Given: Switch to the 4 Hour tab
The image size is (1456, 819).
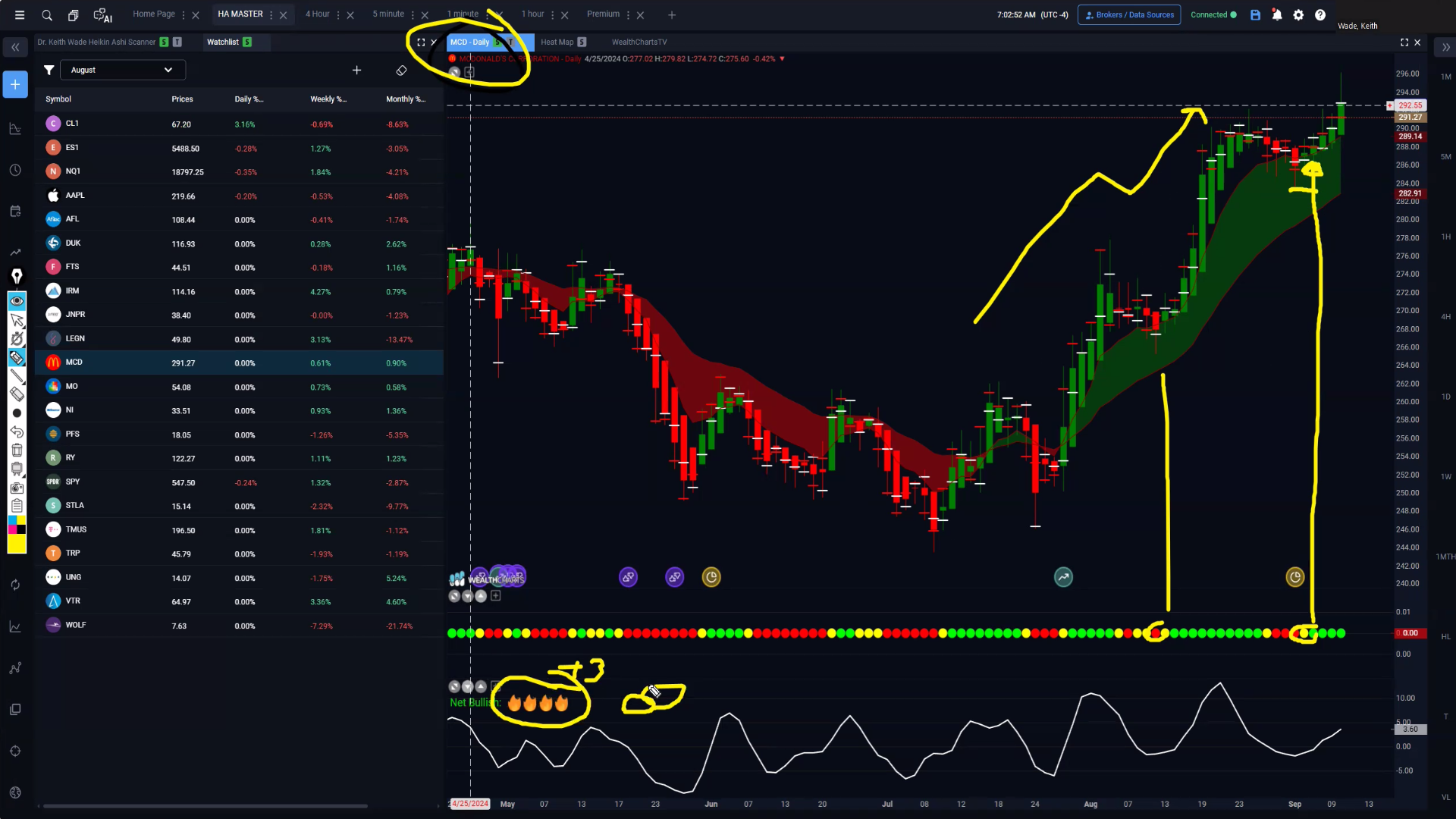Looking at the screenshot, I should 318,14.
